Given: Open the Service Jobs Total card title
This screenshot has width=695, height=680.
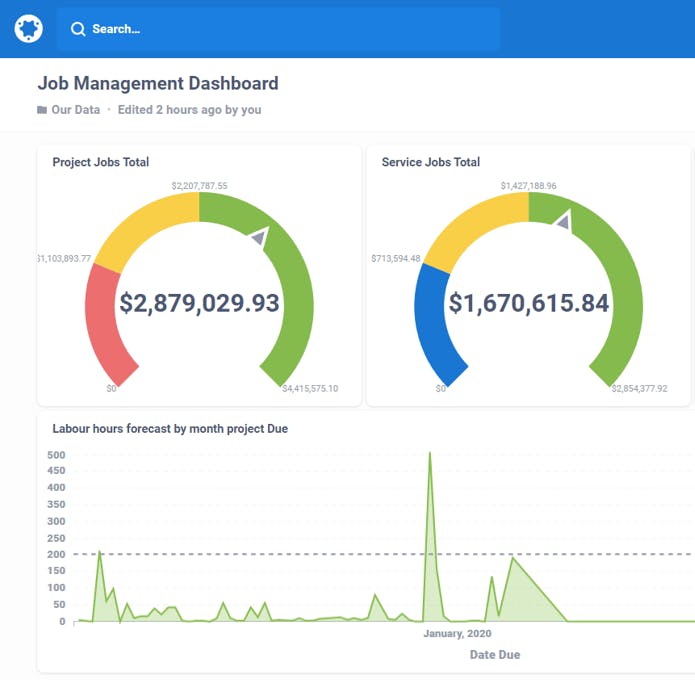Looking at the screenshot, I should pos(431,162).
